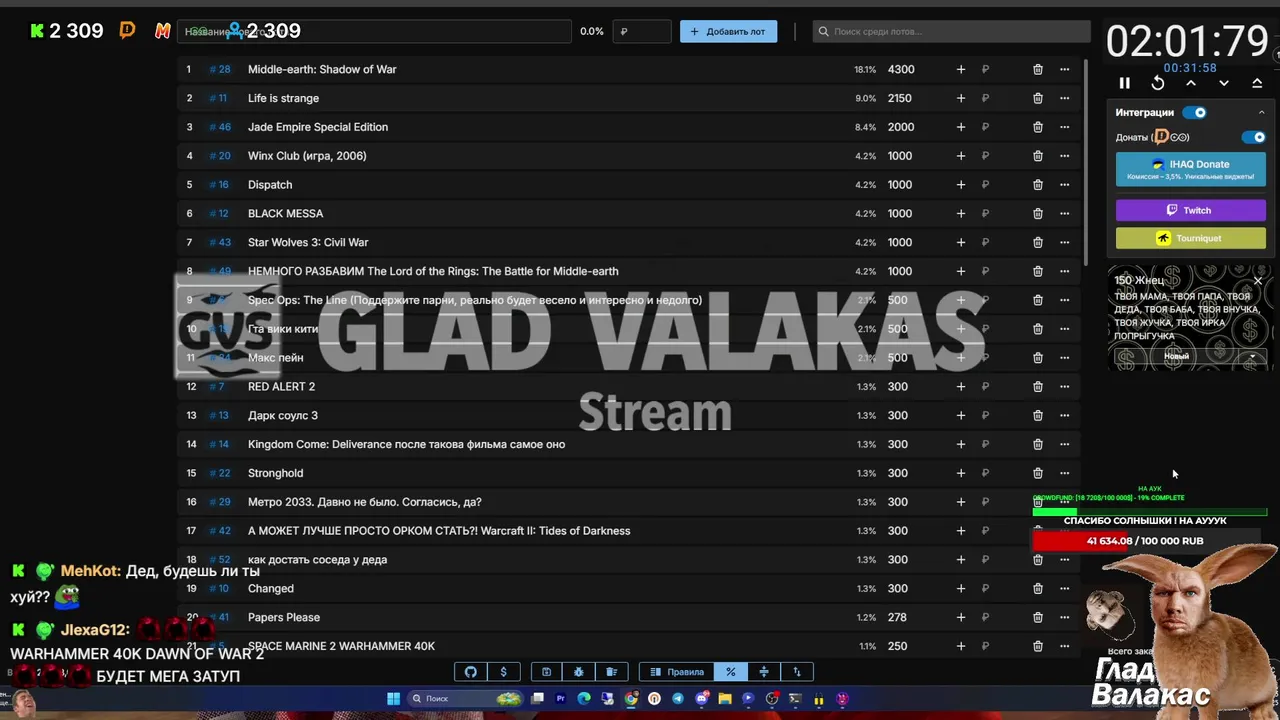Add amount to Метро 2033 lot

coord(961,502)
